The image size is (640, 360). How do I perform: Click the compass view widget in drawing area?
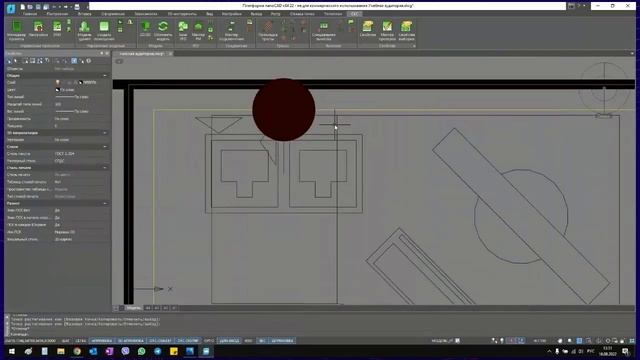pyautogui.click(x=604, y=90)
